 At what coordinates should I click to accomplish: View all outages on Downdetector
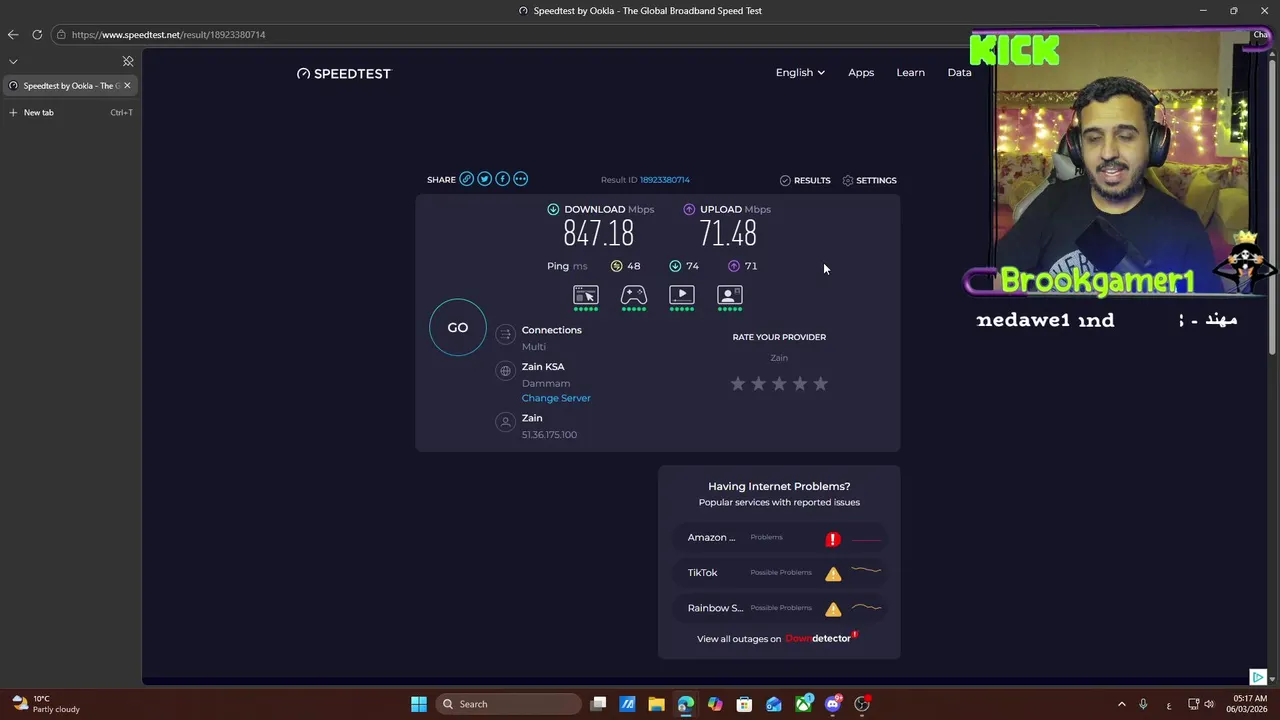point(777,638)
